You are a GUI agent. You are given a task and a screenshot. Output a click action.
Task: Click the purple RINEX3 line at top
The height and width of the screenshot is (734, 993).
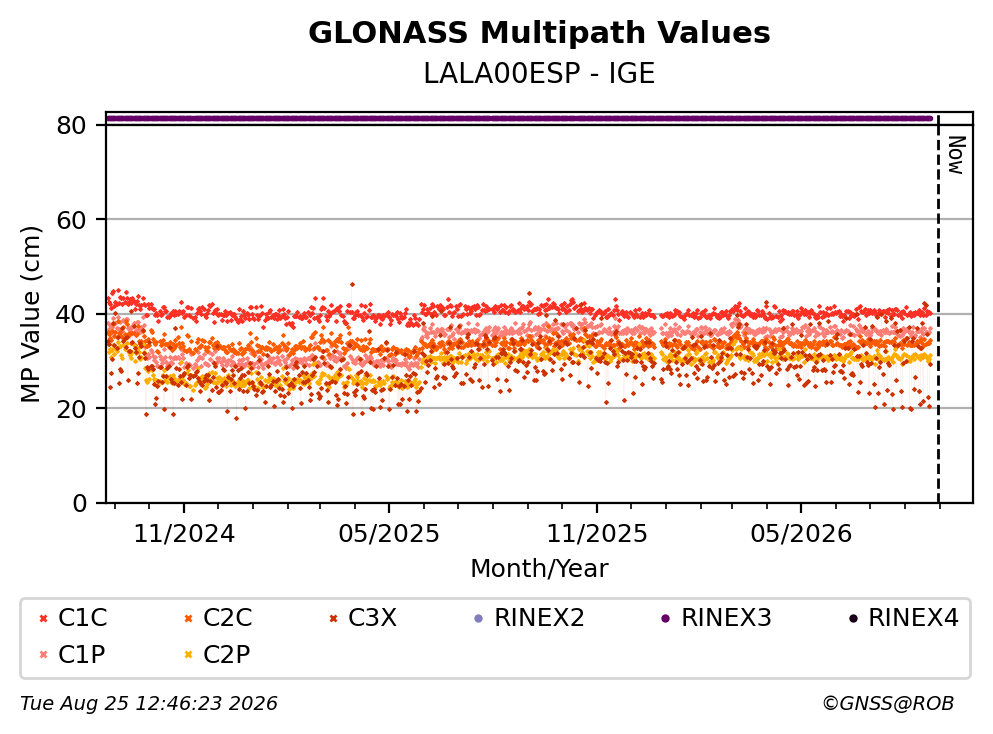pyautogui.click(x=519, y=118)
